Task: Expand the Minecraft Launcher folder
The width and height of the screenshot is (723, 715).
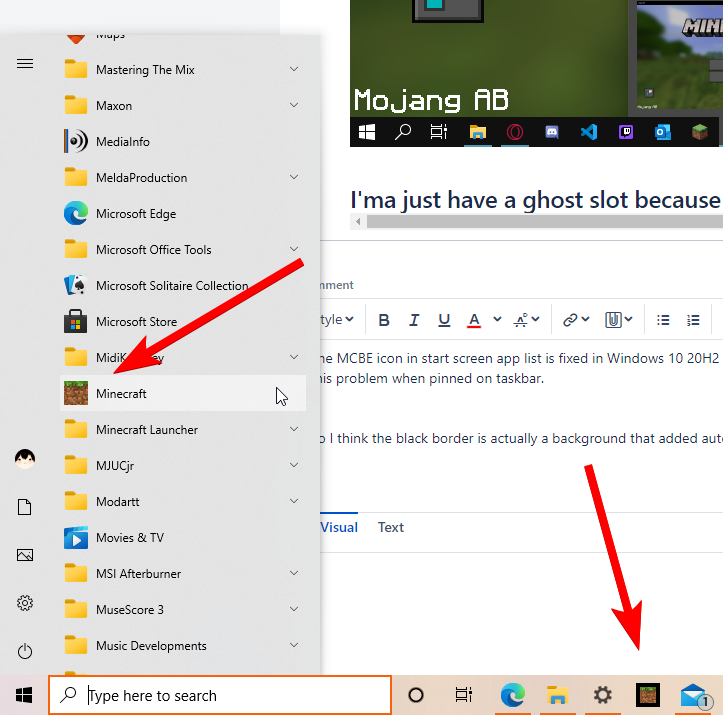Action: [x=294, y=430]
